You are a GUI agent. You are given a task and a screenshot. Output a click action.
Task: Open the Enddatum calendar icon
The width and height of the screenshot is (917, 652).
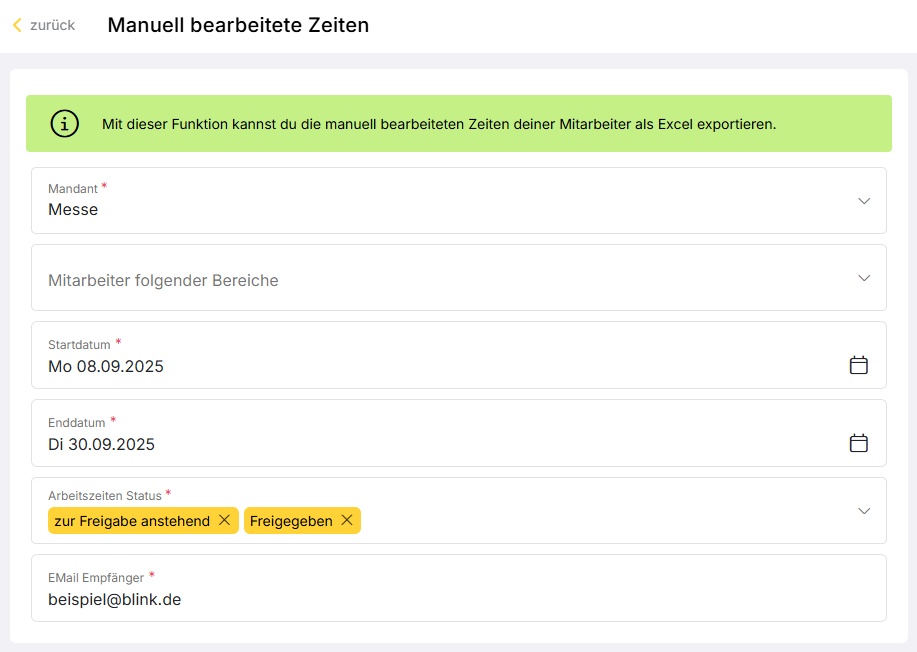pos(858,443)
